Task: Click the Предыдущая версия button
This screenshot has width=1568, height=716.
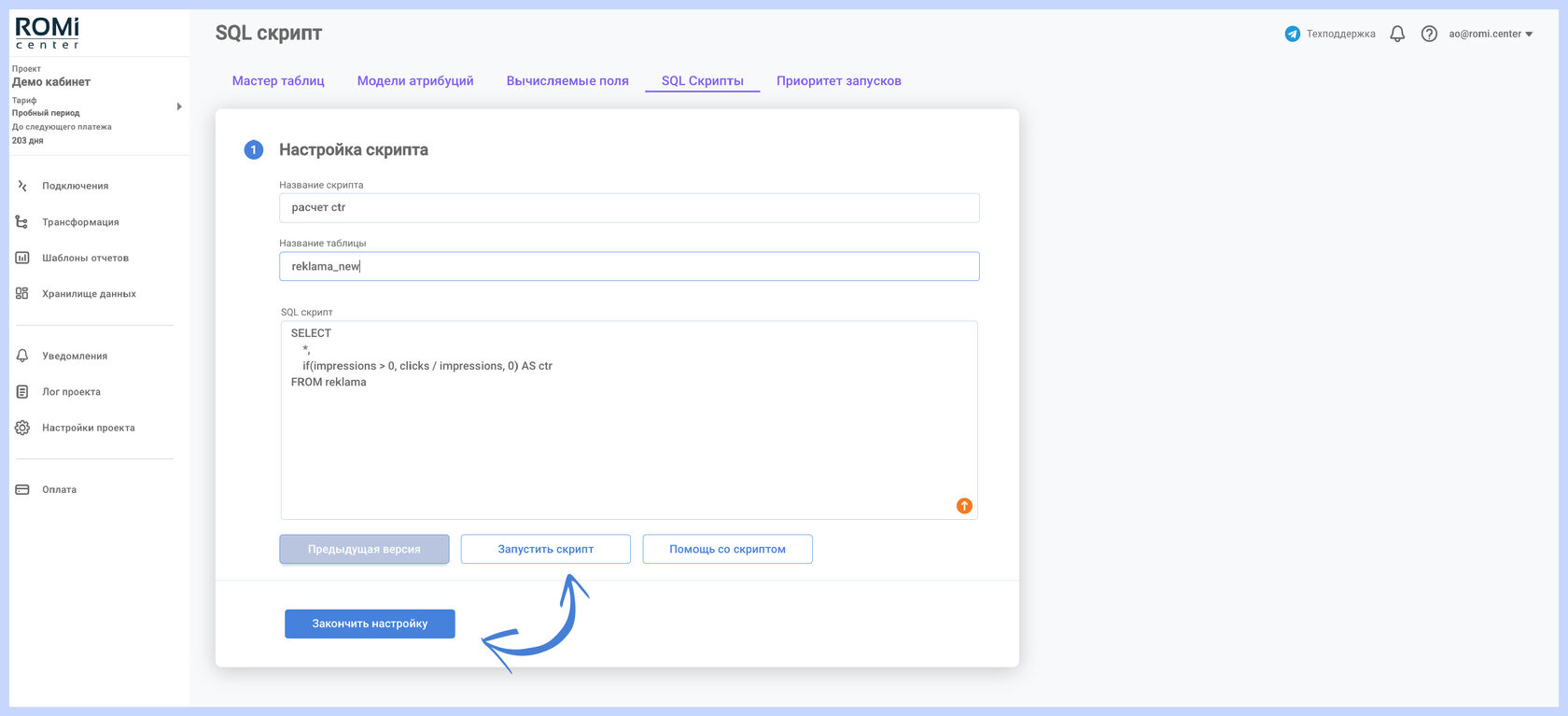Action: [364, 549]
